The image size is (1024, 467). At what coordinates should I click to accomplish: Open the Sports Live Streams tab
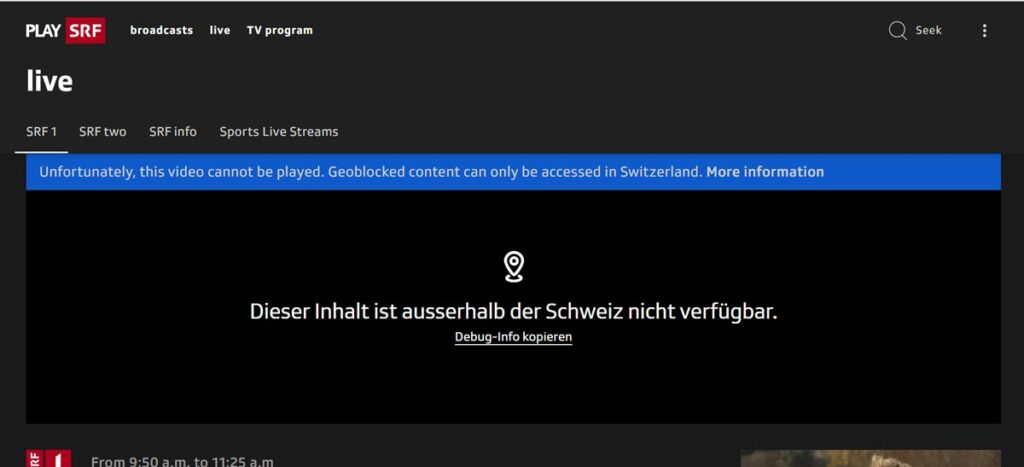pyautogui.click(x=279, y=131)
